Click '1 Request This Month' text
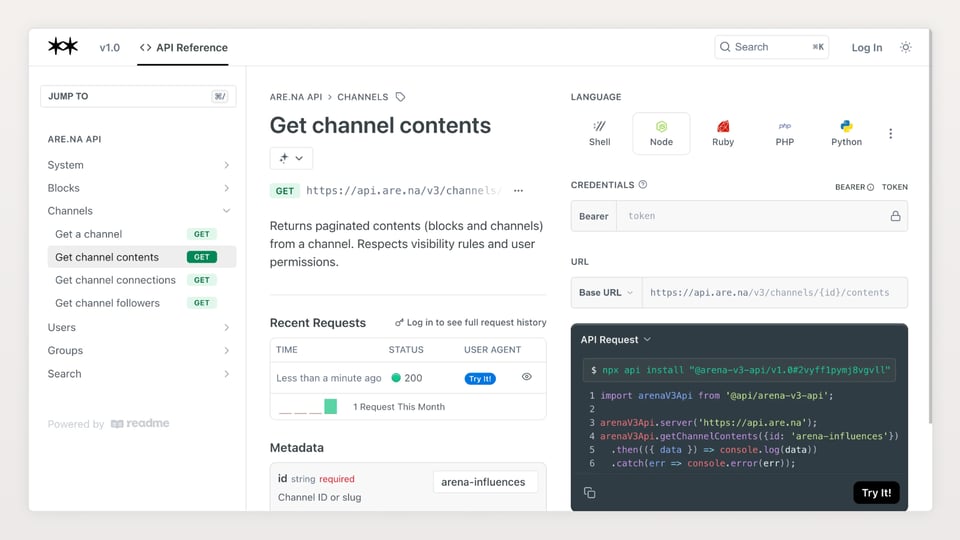The image size is (960, 540). (x=399, y=407)
